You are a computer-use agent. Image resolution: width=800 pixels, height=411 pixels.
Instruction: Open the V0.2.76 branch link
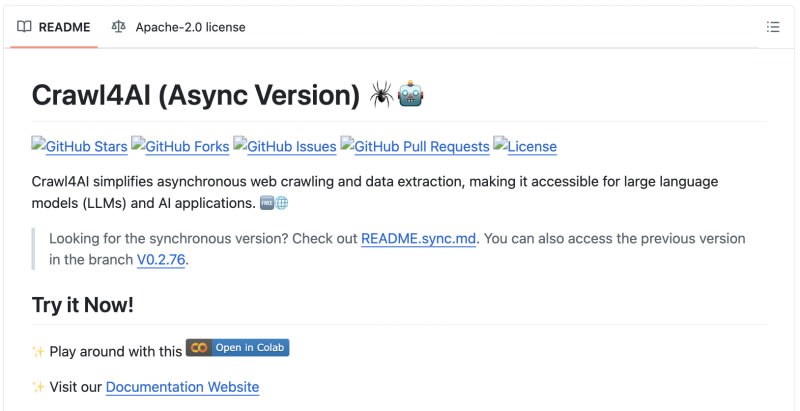click(x=161, y=260)
